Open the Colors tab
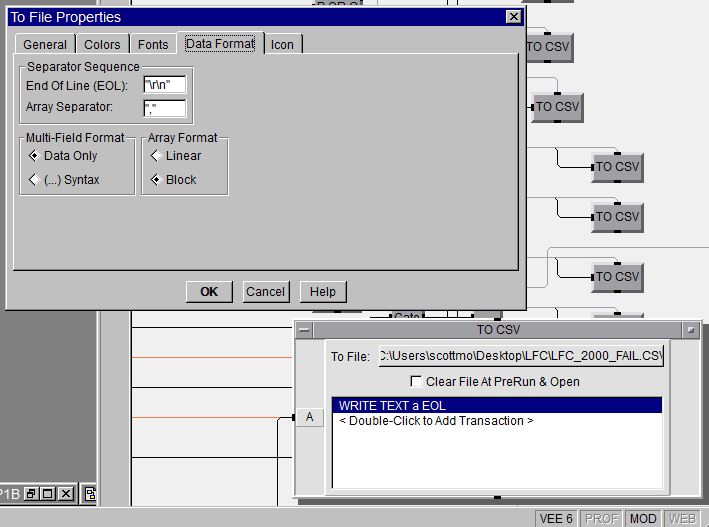The height and width of the screenshot is (527, 709). (x=102, y=44)
